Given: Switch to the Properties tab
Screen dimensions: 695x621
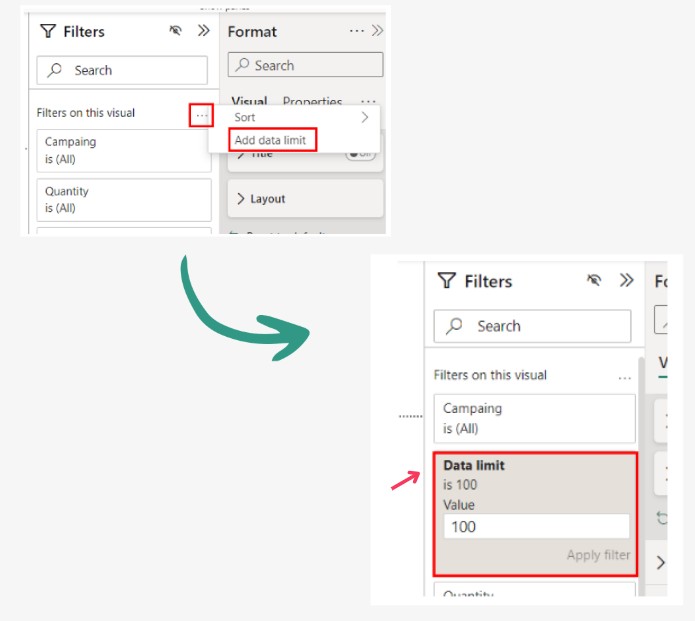Looking at the screenshot, I should point(312,102).
